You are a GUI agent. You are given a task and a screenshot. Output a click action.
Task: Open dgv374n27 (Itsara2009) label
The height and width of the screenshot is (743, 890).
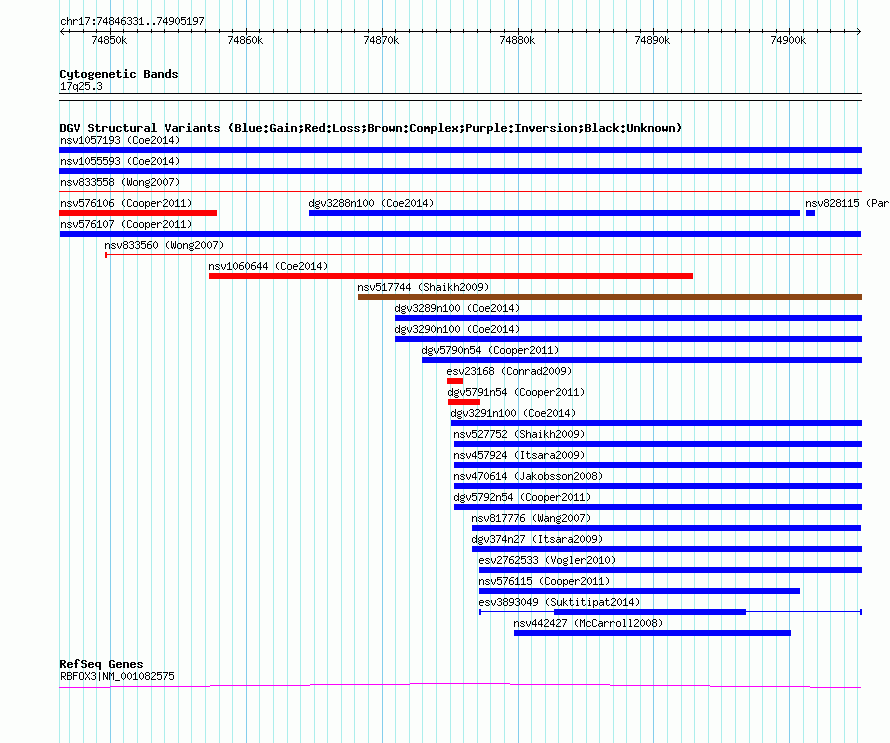tap(537, 539)
